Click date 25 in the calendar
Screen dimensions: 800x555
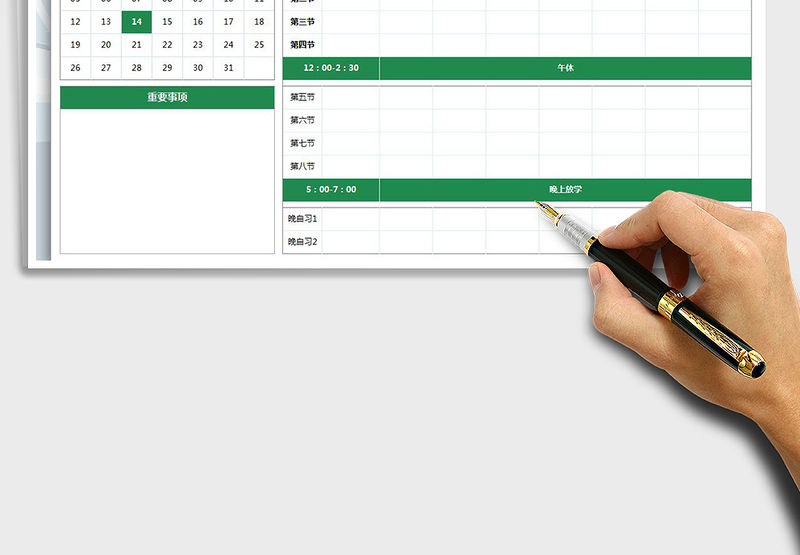(259, 45)
